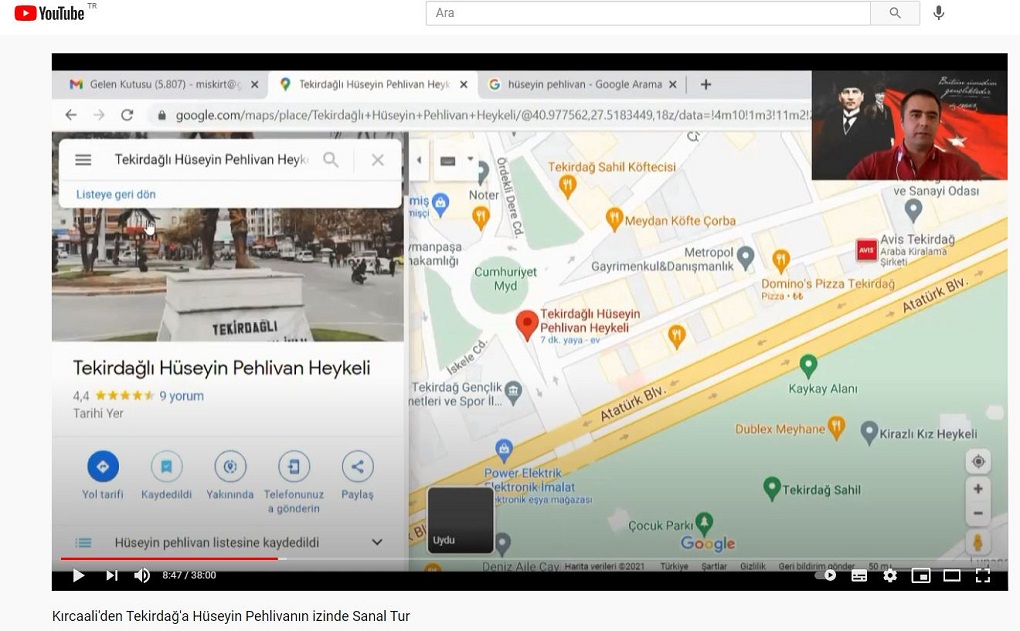
Task: Go back in the browser
Action: [71, 115]
